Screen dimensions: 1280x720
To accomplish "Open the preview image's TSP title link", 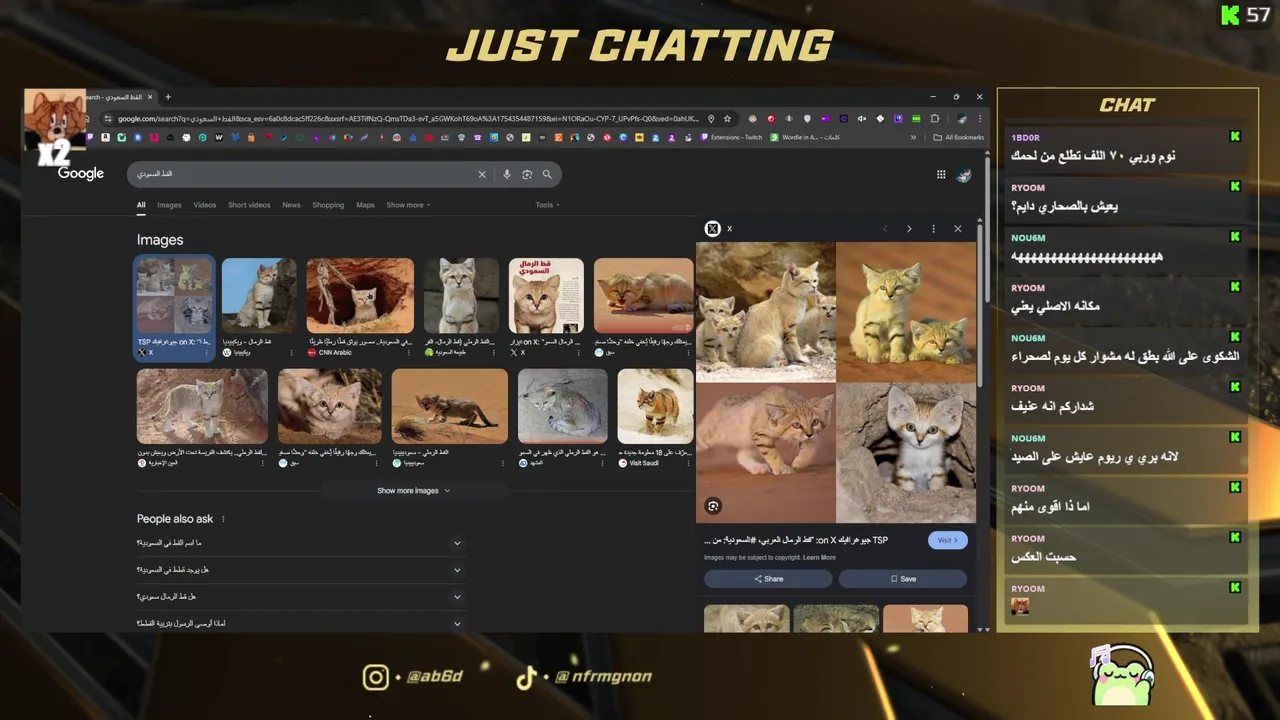I will tap(796, 540).
